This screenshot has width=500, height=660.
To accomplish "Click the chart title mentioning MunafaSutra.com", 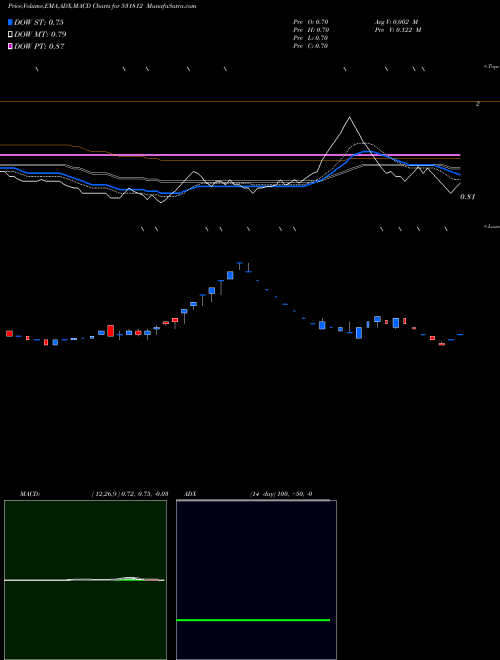I will 102,6.
